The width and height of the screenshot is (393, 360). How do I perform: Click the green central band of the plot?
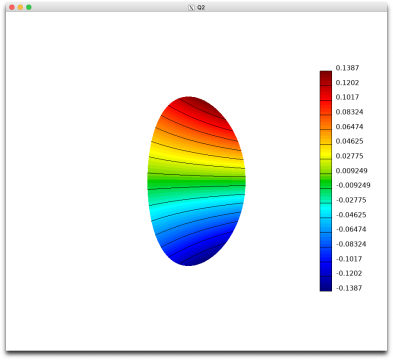point(197,182)
